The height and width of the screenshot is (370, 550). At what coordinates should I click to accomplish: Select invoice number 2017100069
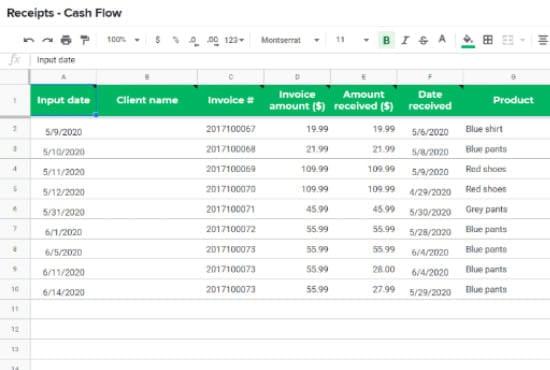[x=230, y=169]
